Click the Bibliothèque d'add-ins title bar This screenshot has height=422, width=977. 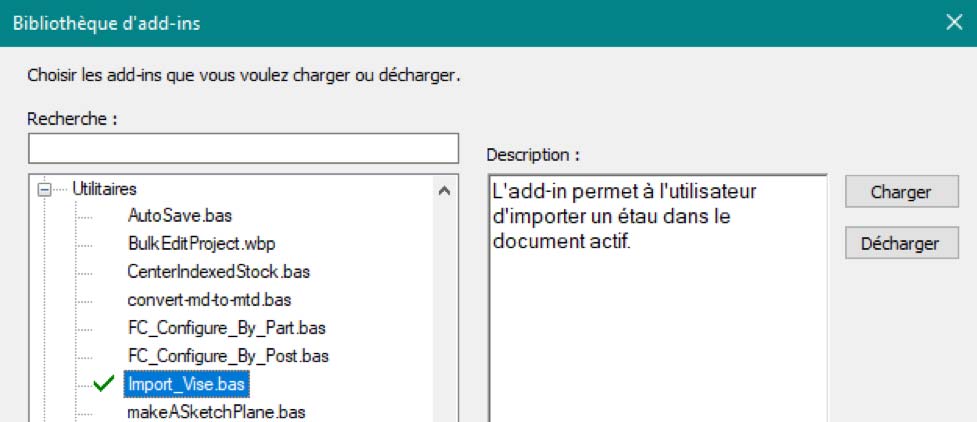tap(450, 23)
